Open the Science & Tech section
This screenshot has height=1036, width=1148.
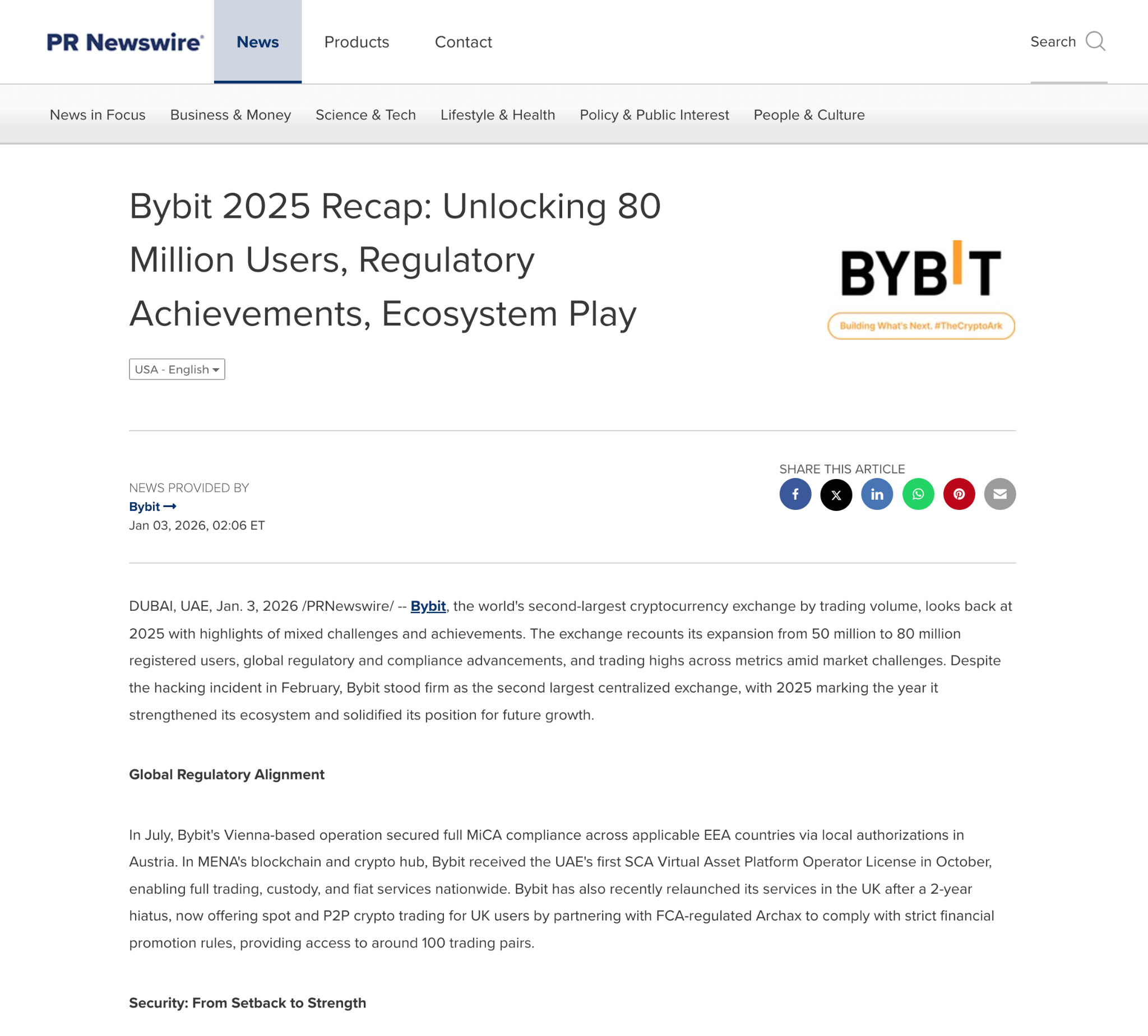click(365, 114)
